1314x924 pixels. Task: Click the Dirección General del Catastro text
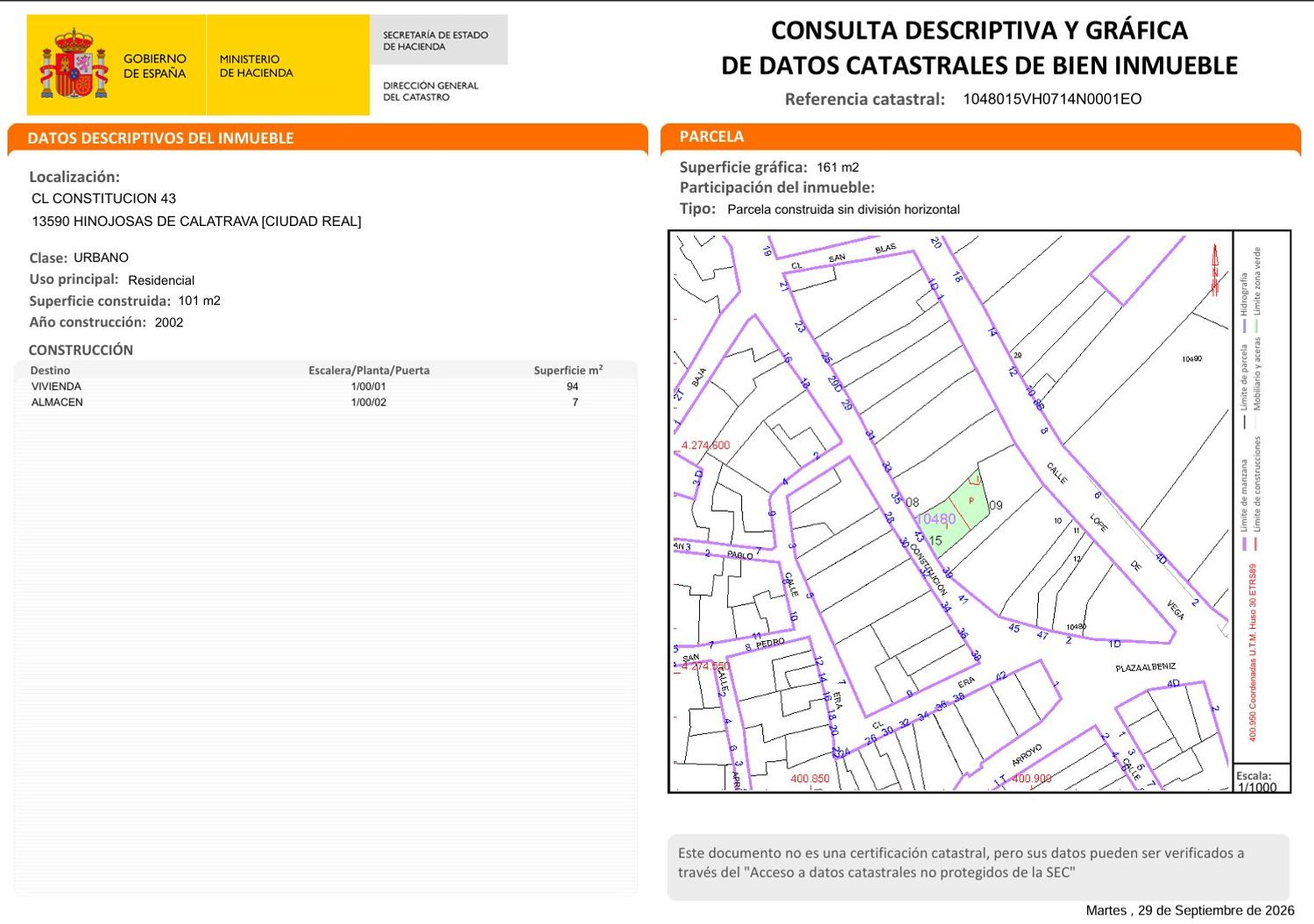coord(430,91)
